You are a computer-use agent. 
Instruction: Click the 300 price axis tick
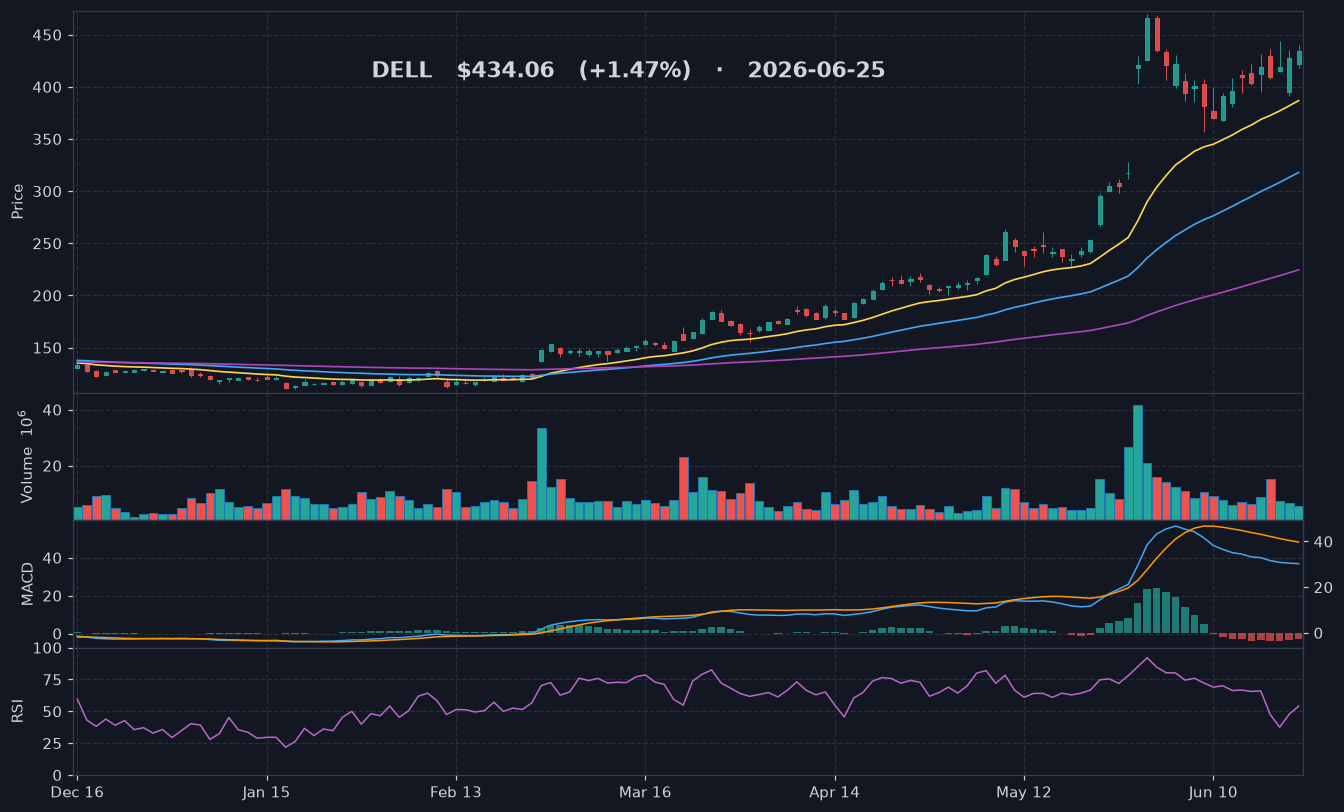click(49, 192)
